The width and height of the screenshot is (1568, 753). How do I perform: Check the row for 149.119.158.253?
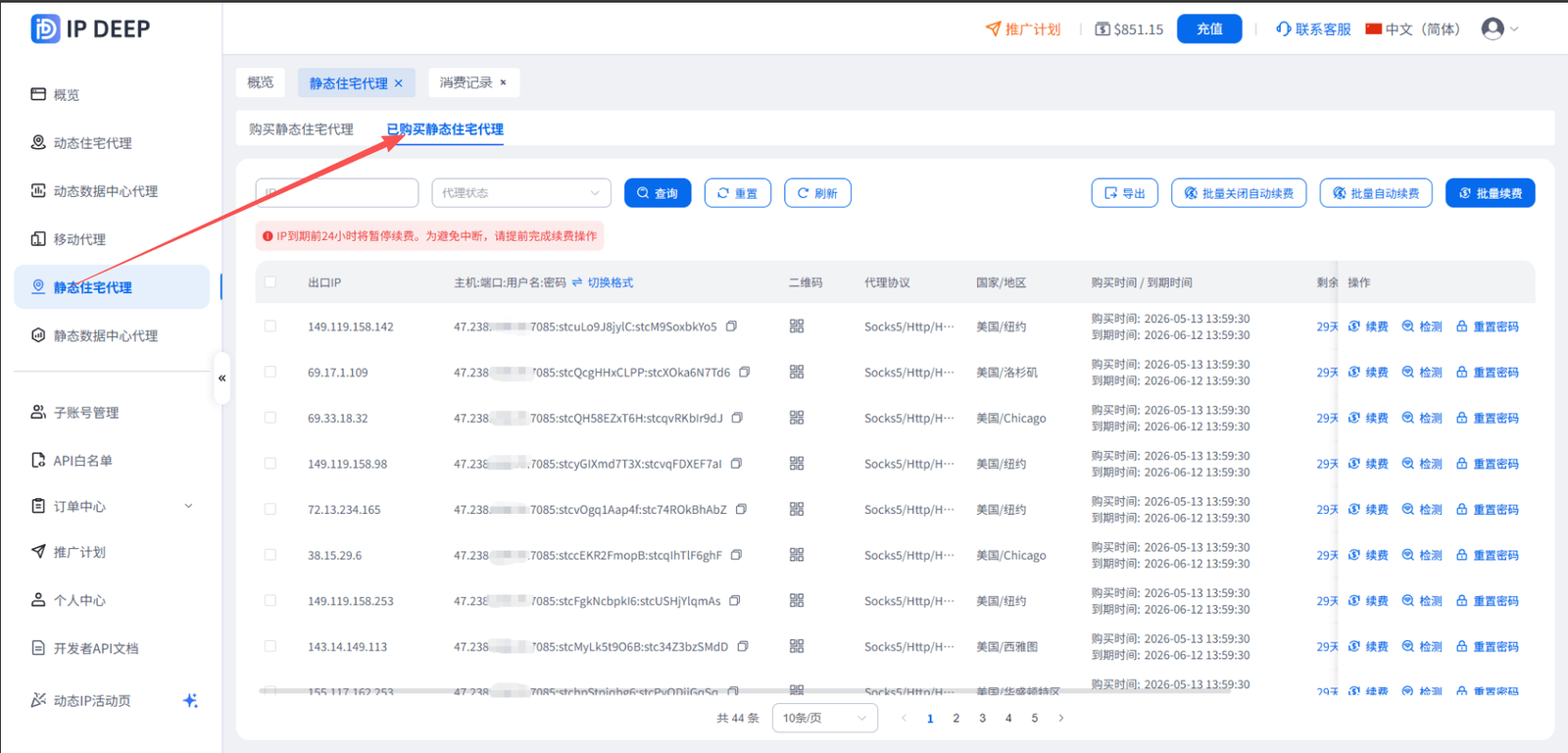270,600
